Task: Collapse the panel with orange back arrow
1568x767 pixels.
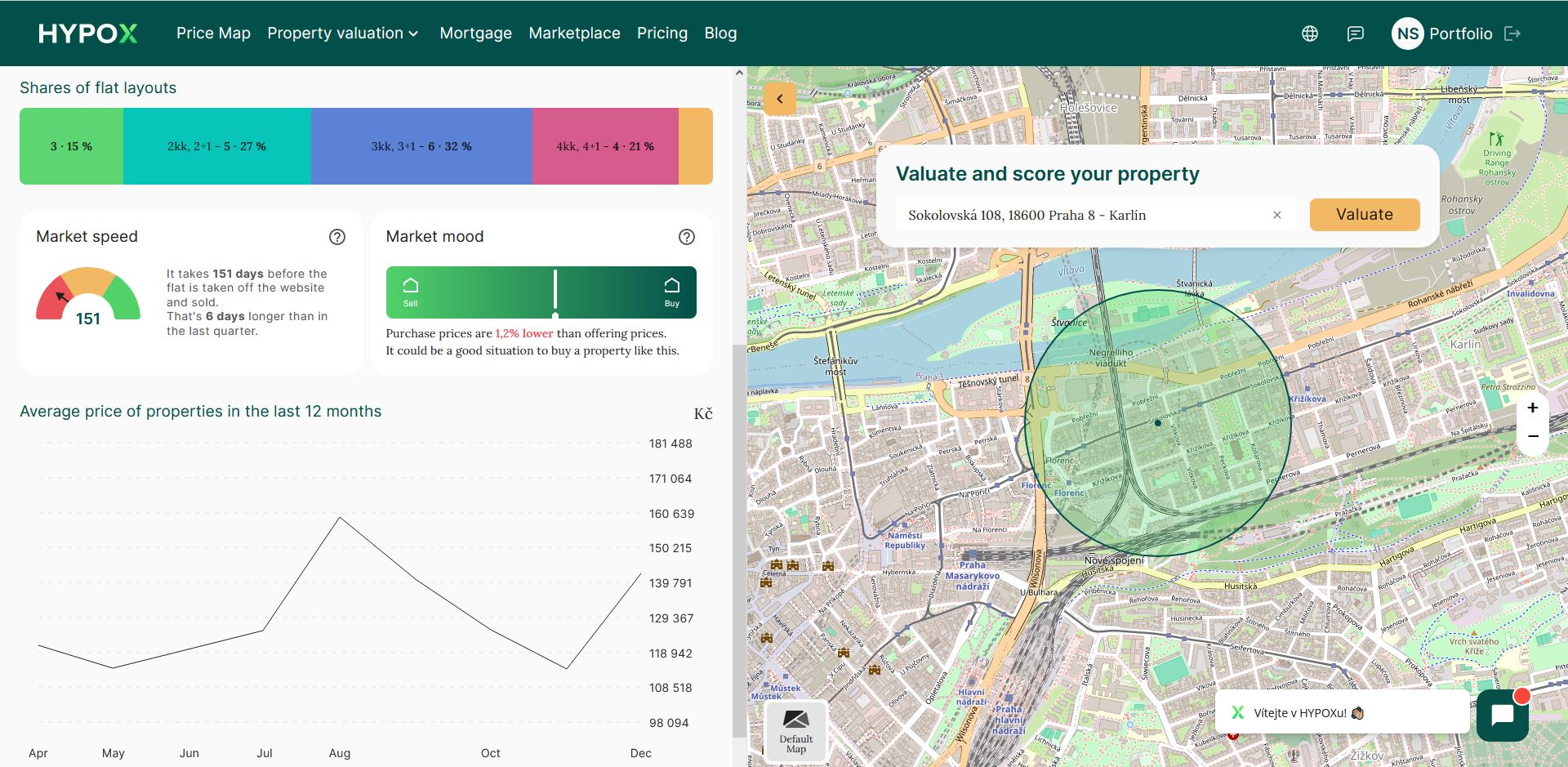Action: [x=780, y=99]
